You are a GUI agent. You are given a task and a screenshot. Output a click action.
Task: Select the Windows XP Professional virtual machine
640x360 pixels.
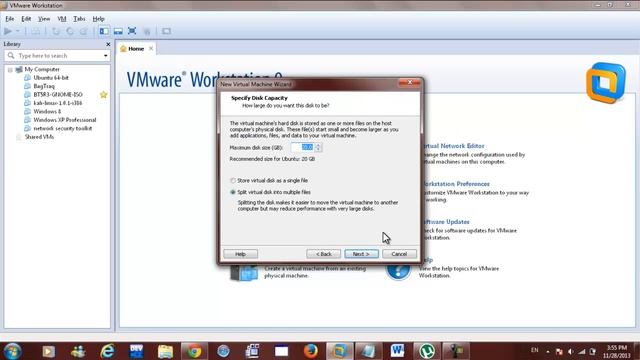(x=64, y=120)
